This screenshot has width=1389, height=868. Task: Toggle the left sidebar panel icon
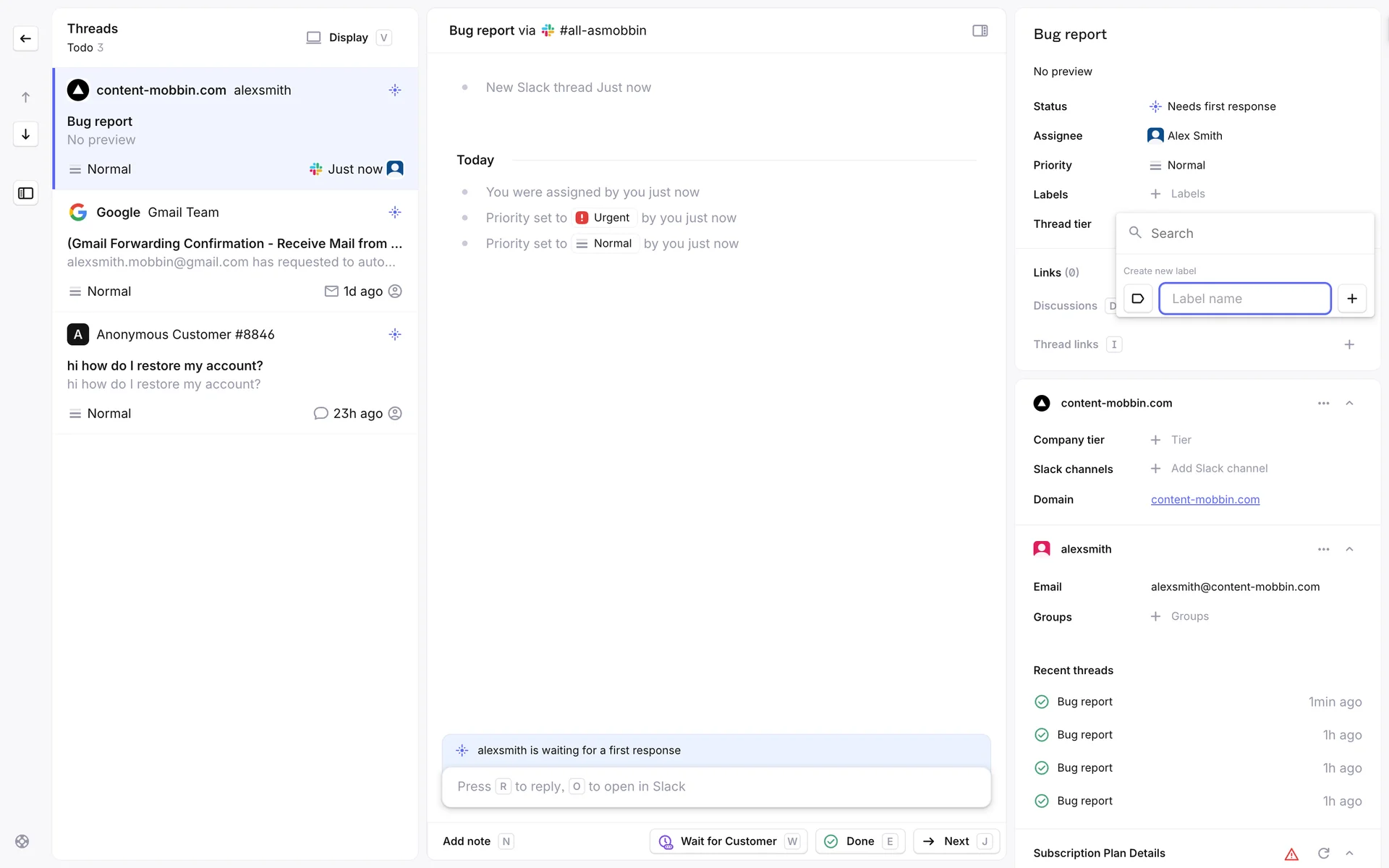click(25, 193)
